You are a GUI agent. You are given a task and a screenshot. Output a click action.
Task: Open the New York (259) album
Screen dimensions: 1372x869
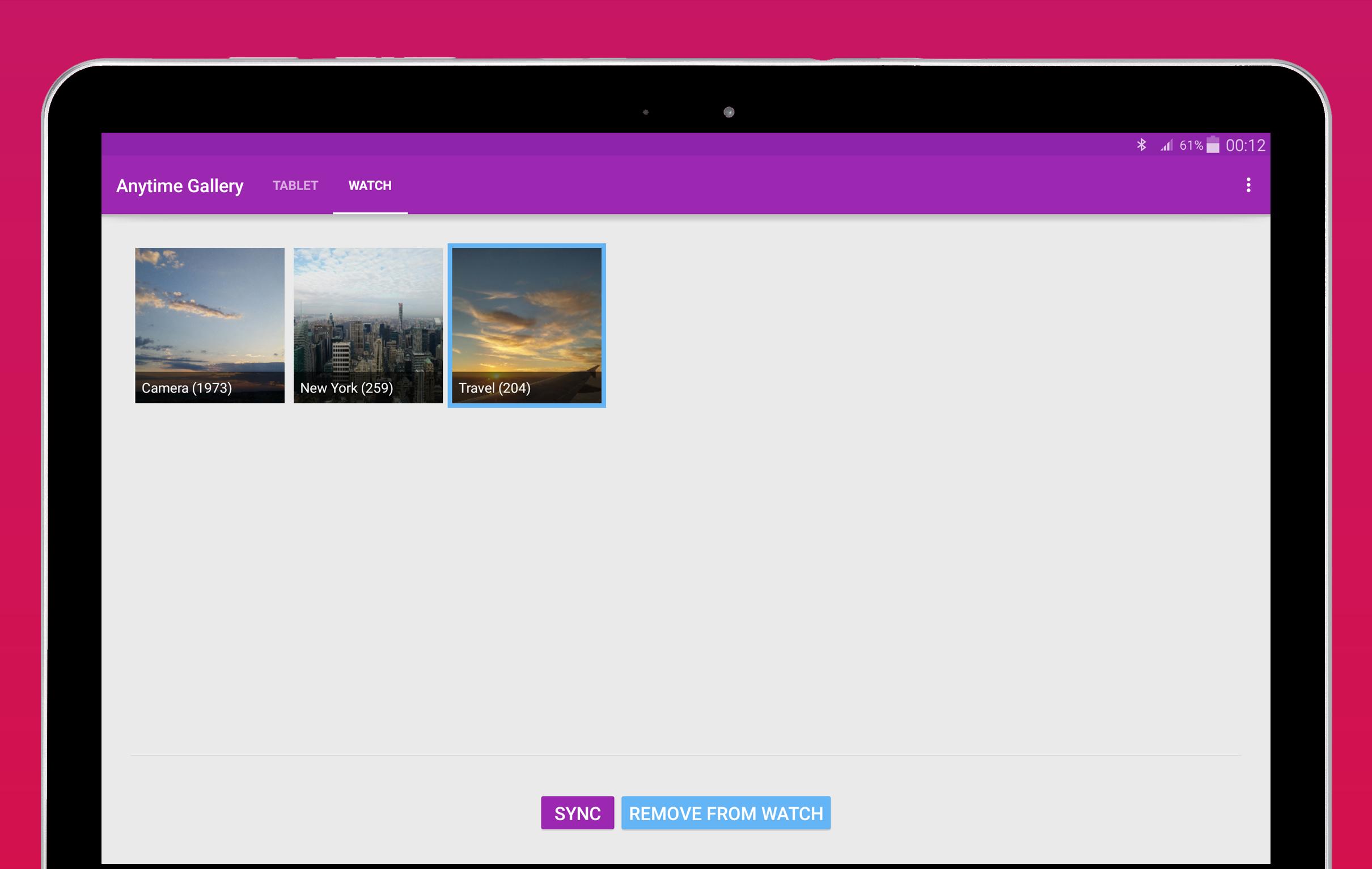(368, 326)
